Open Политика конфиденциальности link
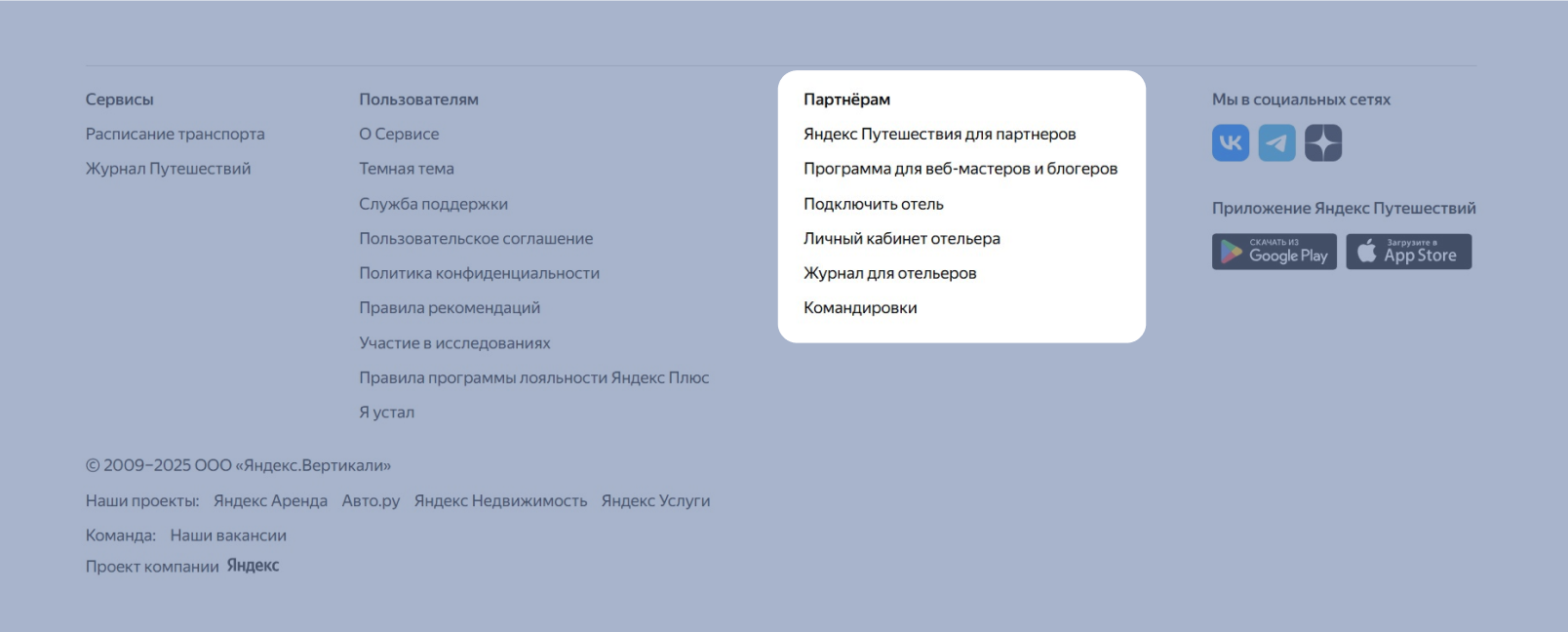The height and width of the screenshot is (632, 1568). point(479,273)
